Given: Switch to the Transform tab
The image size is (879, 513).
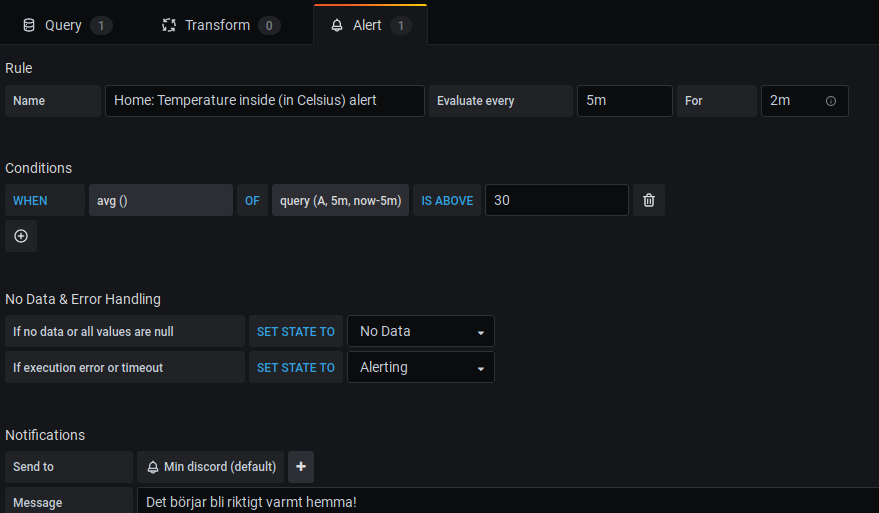Looking at the screenshot, I should pos(217,25).
